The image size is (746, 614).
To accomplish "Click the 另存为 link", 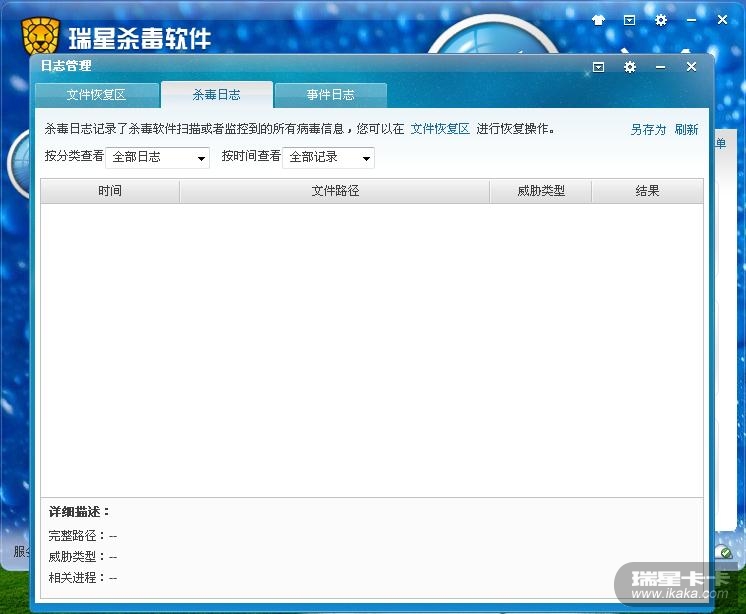I will coord(648,129).
